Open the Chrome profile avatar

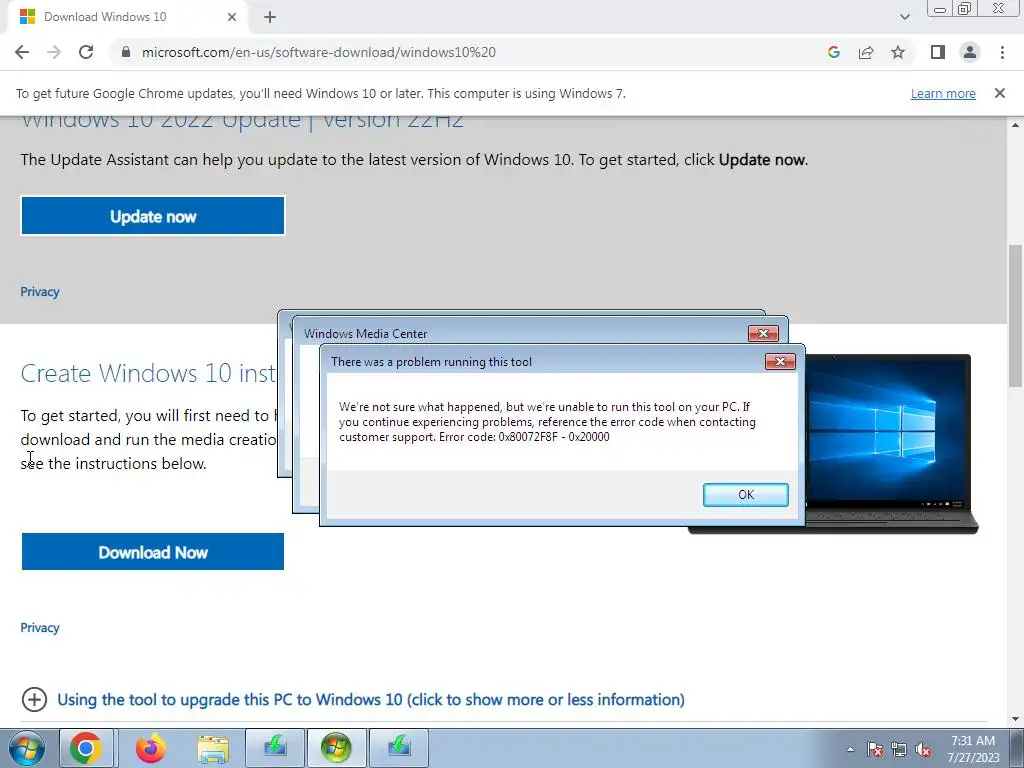[x=970, y=52]
